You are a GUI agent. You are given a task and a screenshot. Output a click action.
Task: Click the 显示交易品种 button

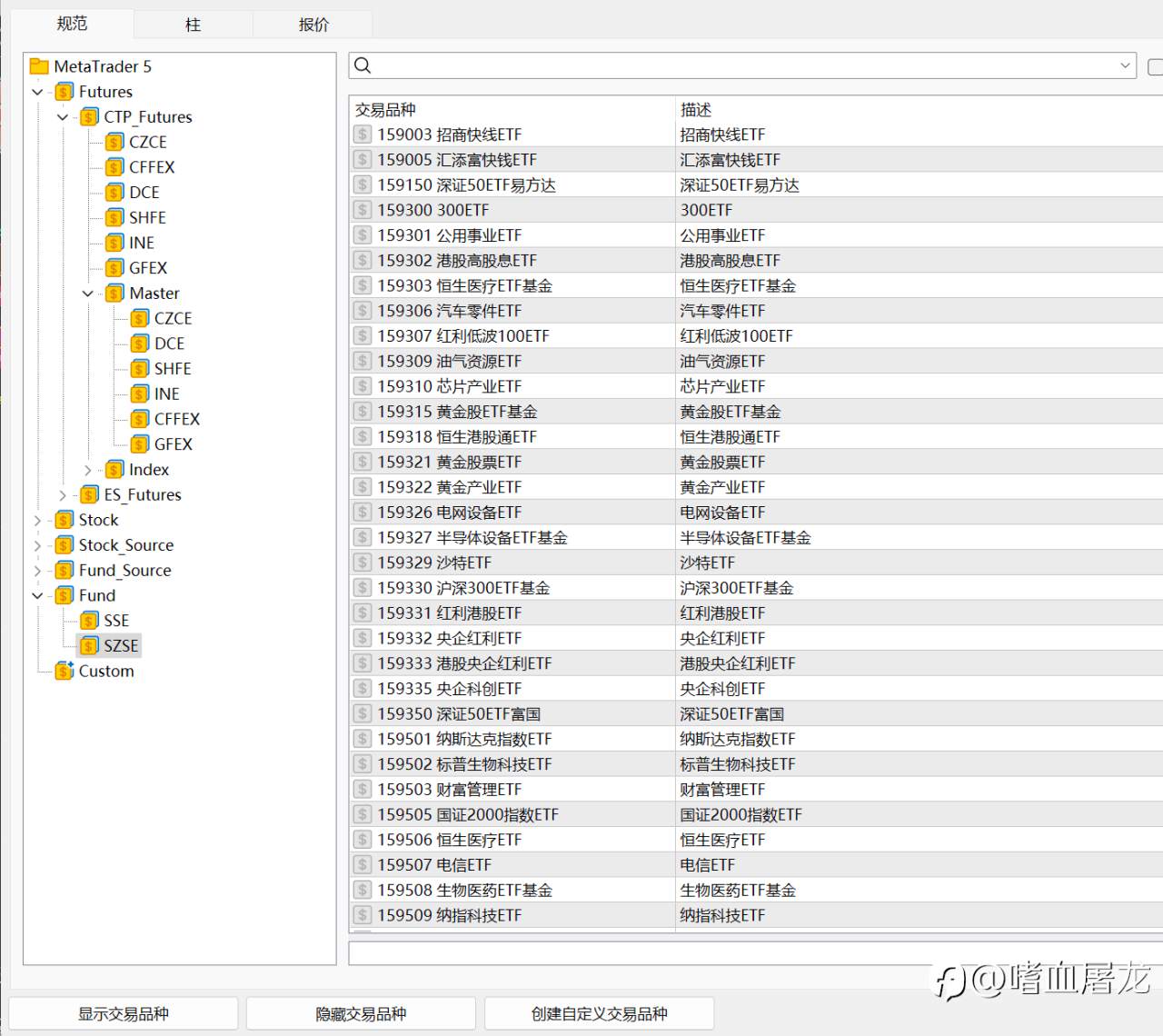coord(124,1013)
